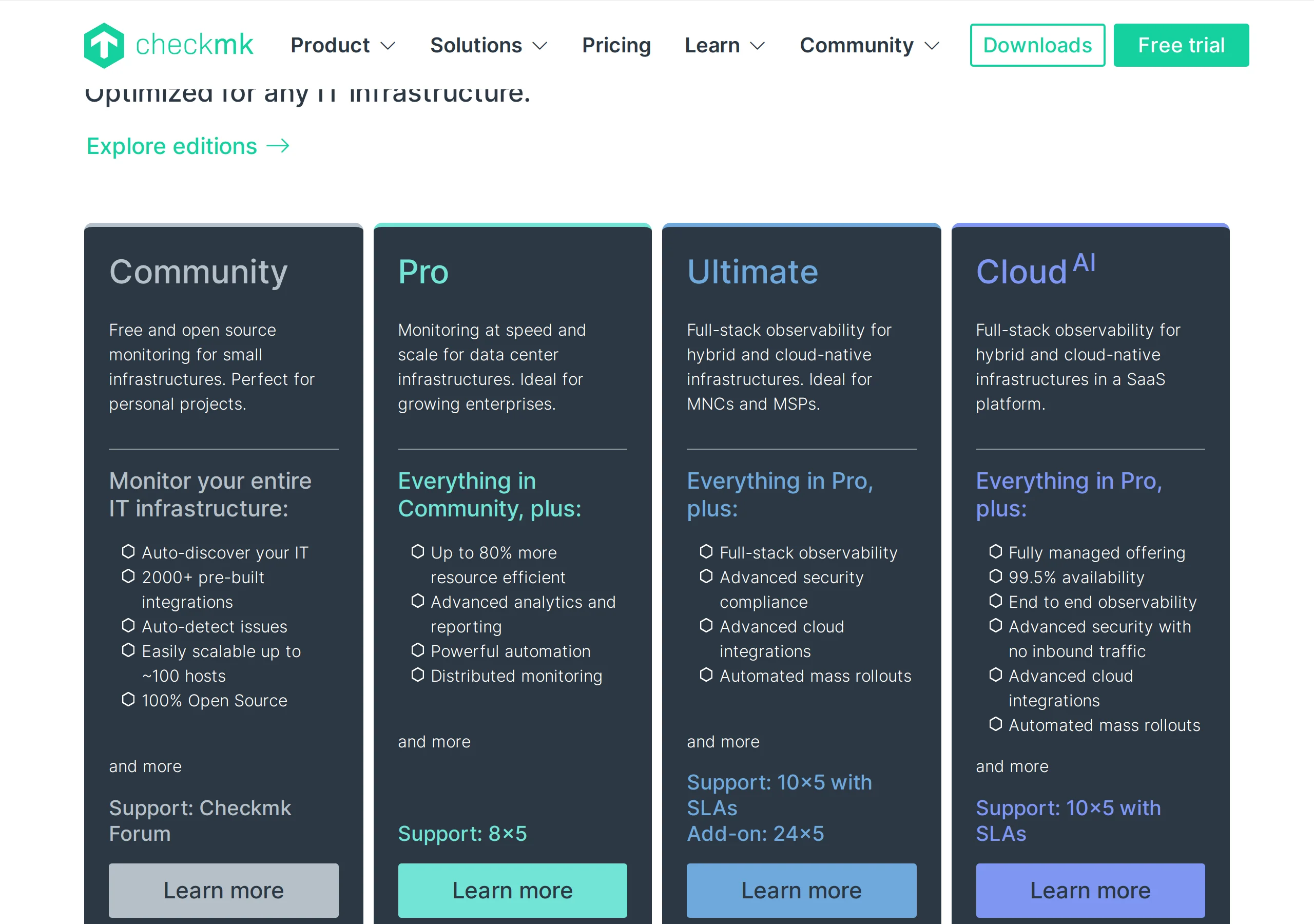Start a Free trial
The height and width of the screenshot is (924, 1314).
(1181, 45)
